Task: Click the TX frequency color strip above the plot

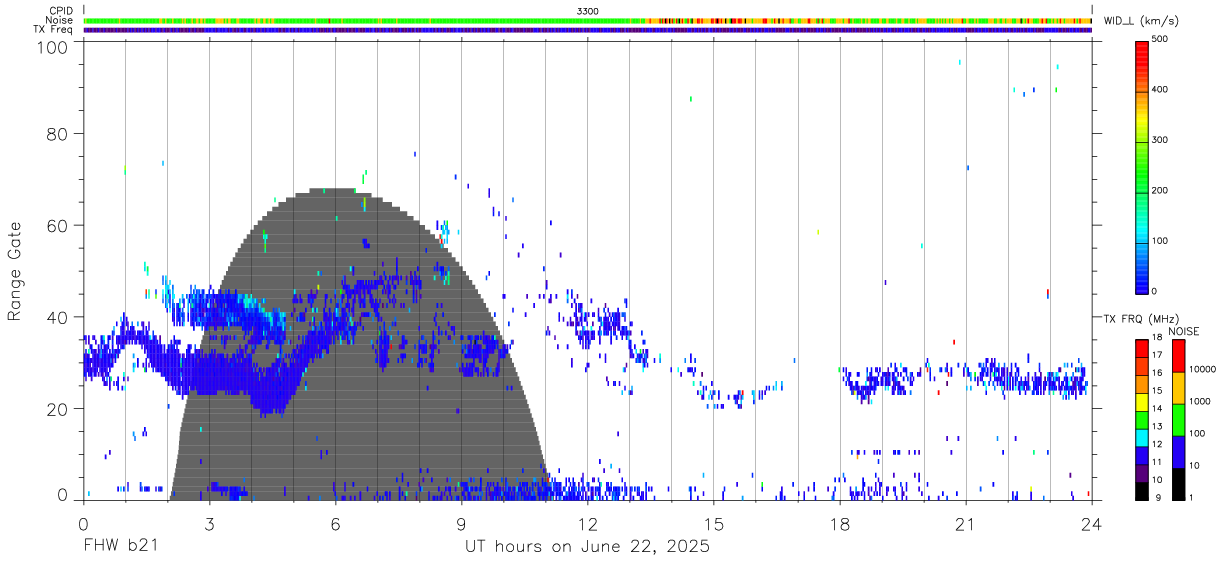Action: point(587,30)
